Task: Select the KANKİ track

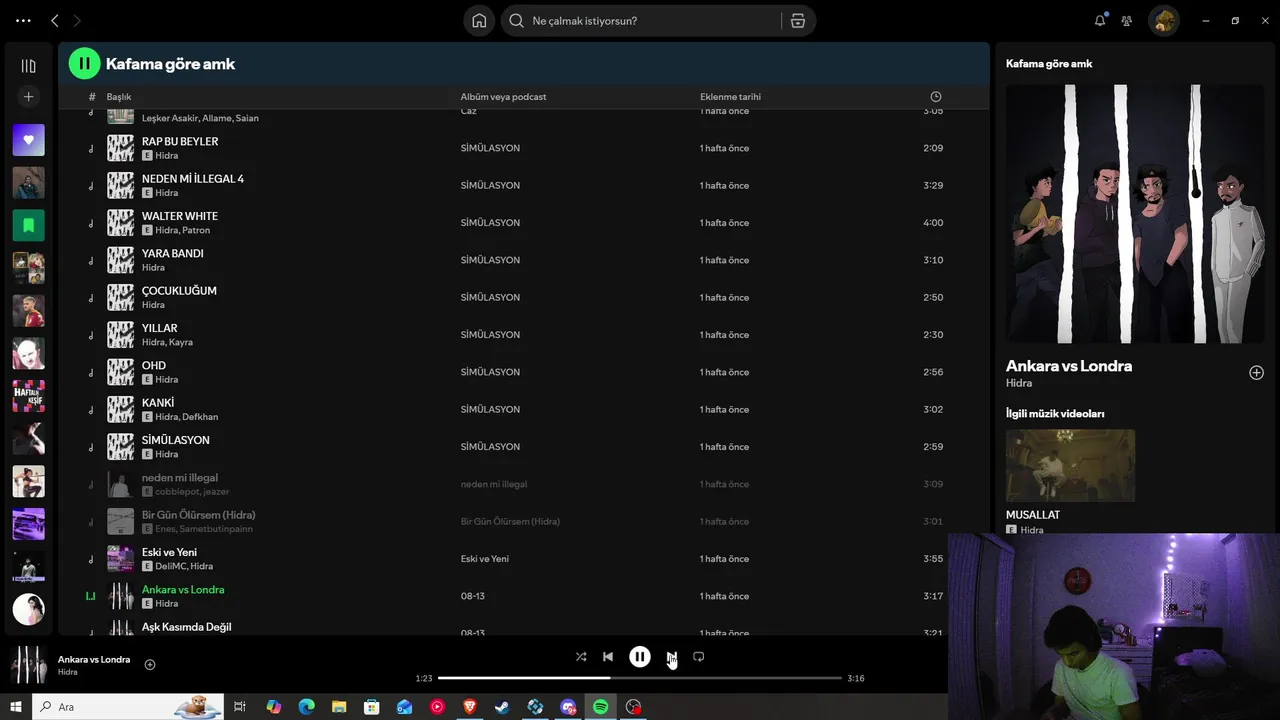Action: [158, 403]
